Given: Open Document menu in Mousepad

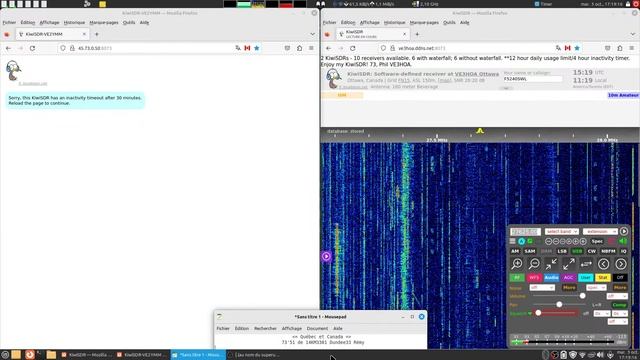Looking at the screenshot, I should (x=317, y=328).
